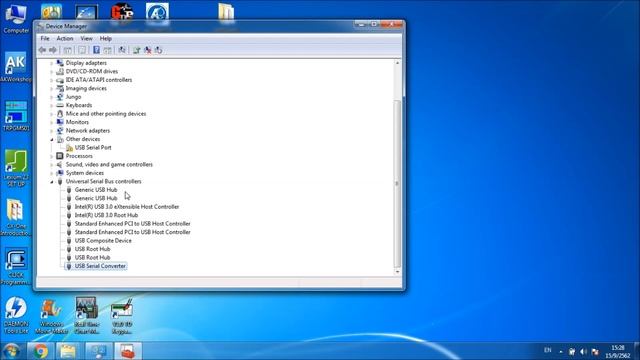This screenshot has height=360, width=640.
Task: Expand the Network adapters node
Action: (52, 131)
